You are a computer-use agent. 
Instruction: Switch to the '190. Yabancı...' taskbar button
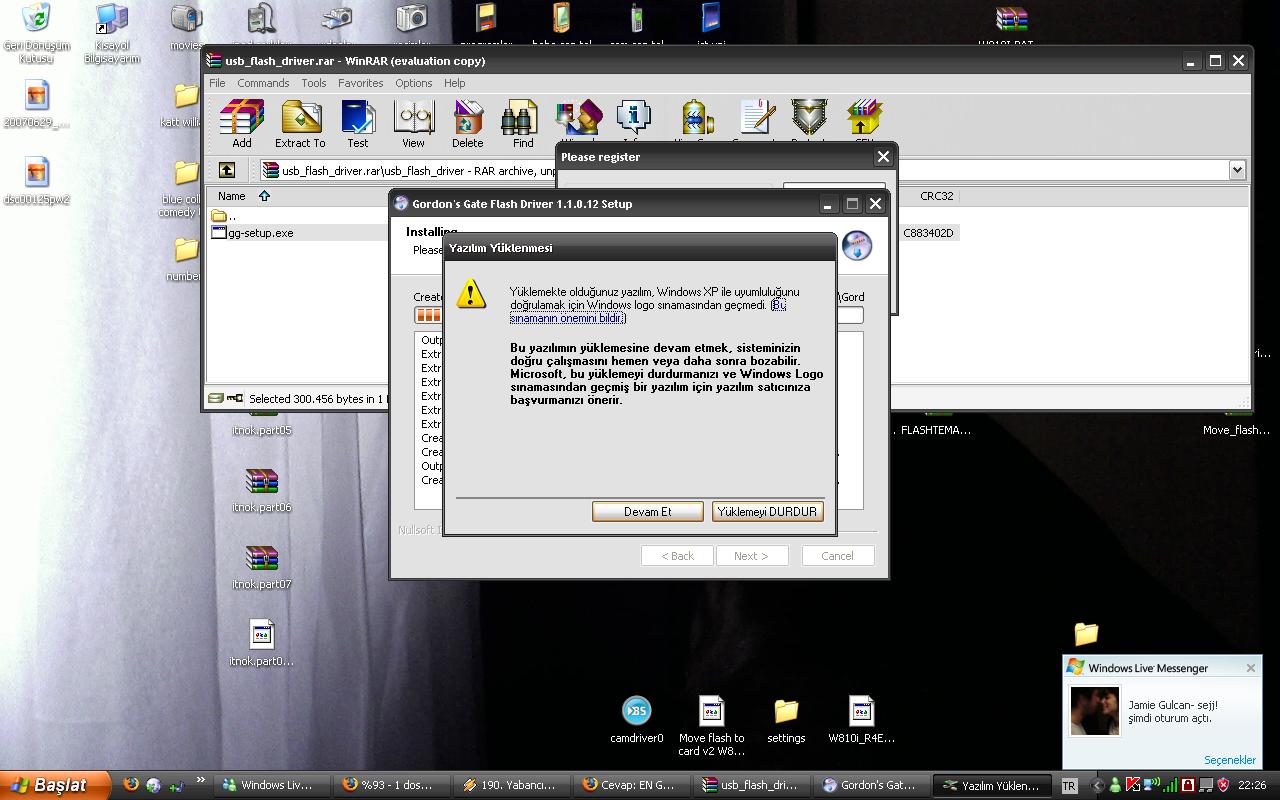pyautogui.click(x=509, y=785)
